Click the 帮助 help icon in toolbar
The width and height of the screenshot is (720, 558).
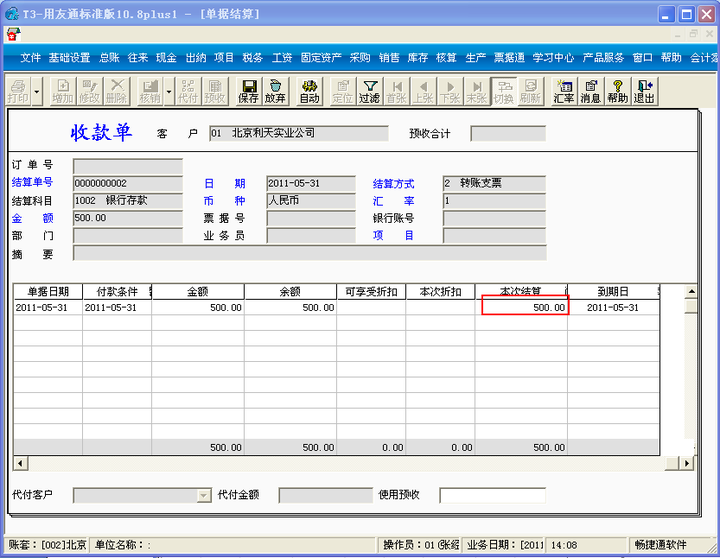pyautogui.click(x=618, y=91)
